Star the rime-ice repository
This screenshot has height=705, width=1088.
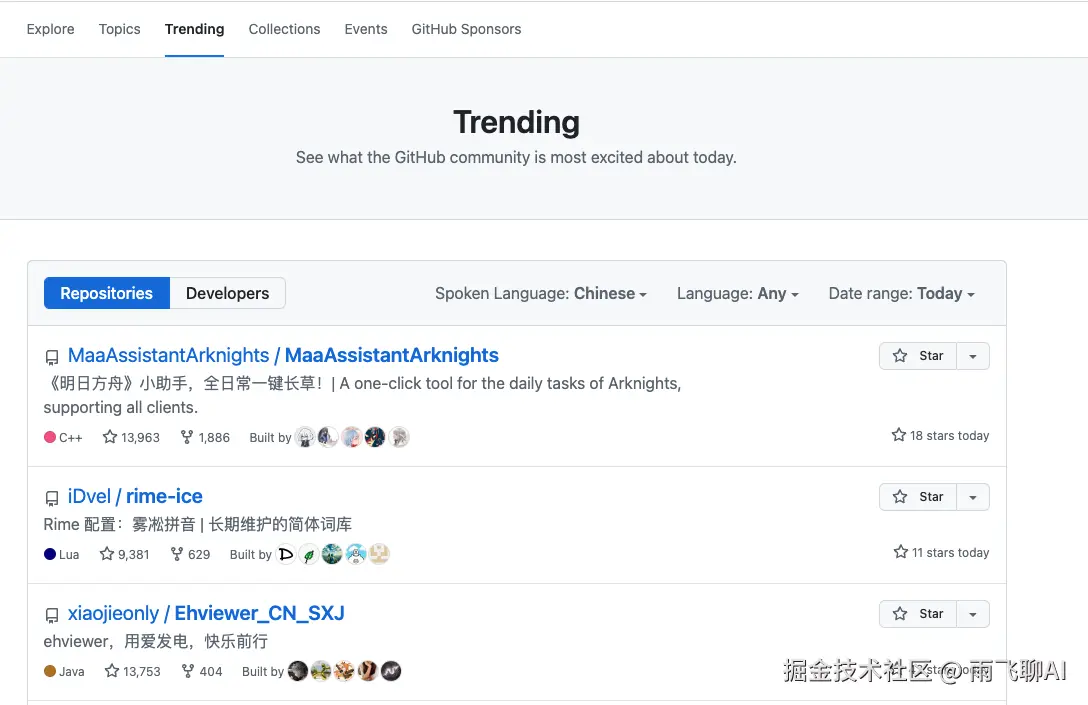pos(918,497)
